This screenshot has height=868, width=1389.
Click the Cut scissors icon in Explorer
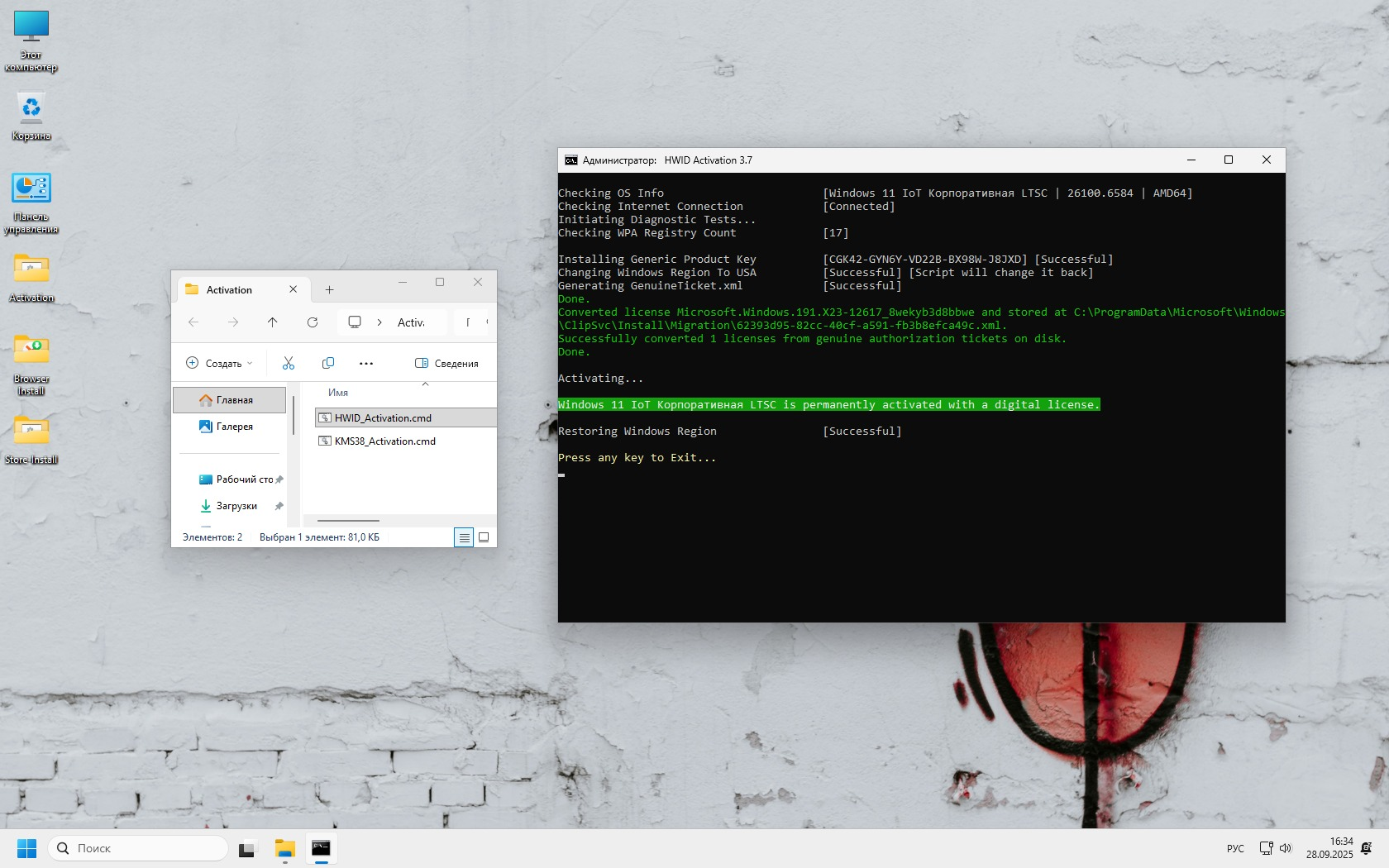tap(289, 363)
